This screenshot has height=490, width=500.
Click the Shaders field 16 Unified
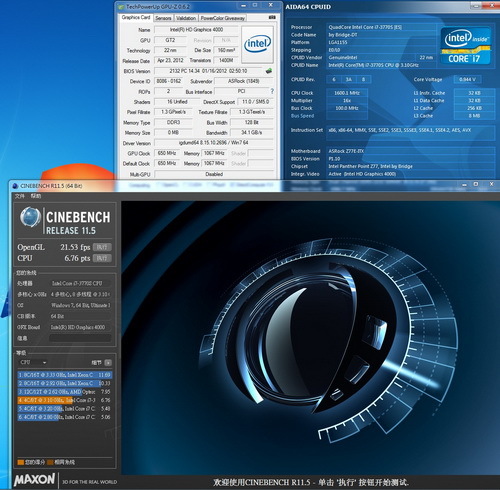[x=177, y=102]
